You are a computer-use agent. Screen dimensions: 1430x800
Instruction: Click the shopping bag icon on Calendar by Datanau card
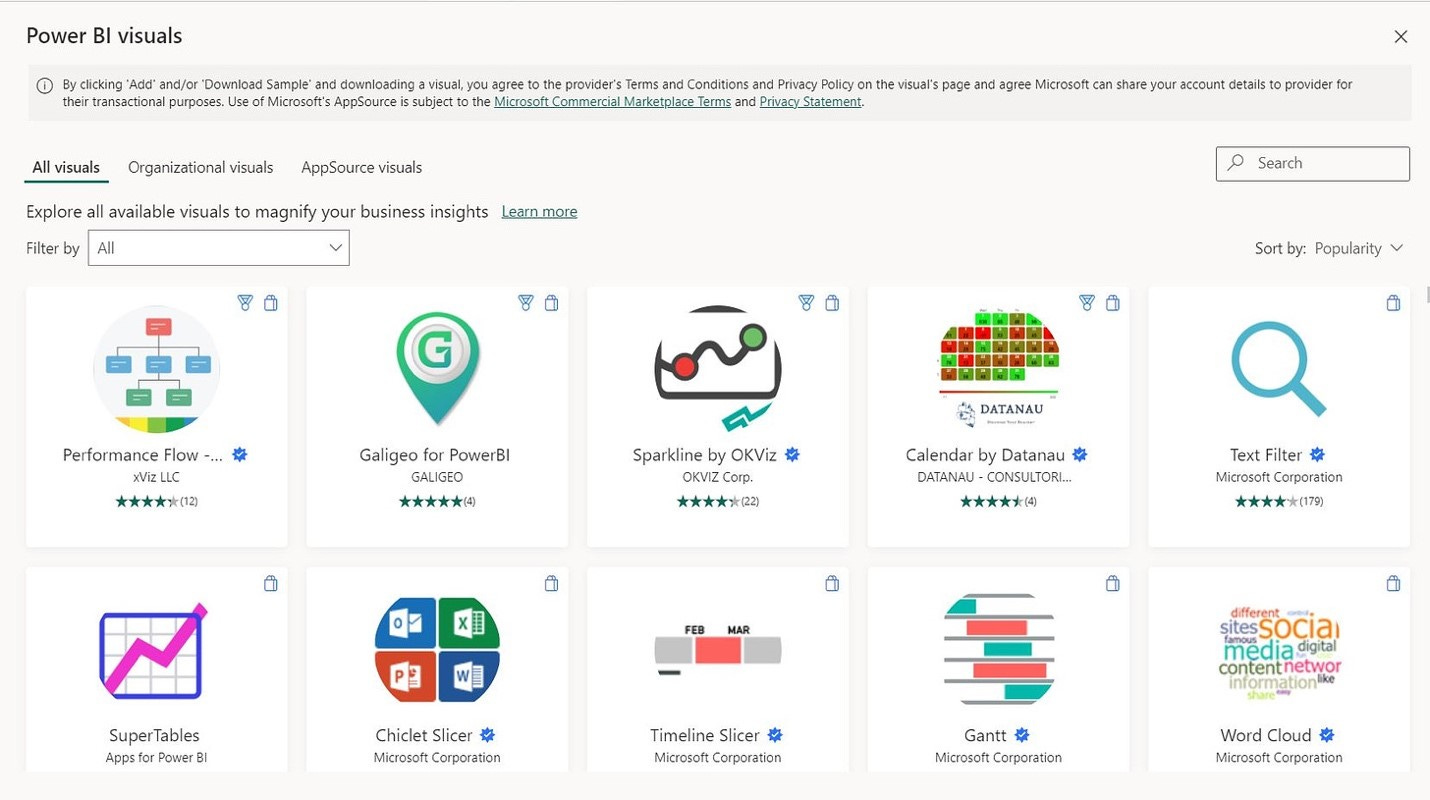tap(1114, 303)
